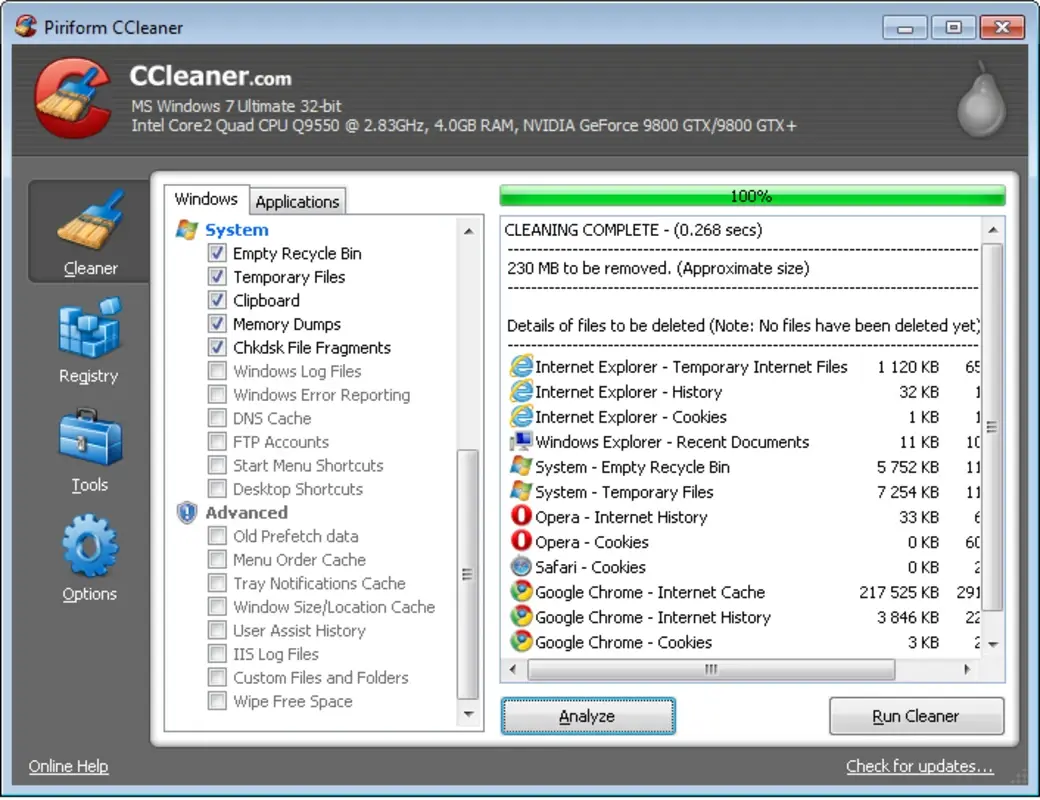Uncheck the Empty Recycle Bin option

point(217,253)
